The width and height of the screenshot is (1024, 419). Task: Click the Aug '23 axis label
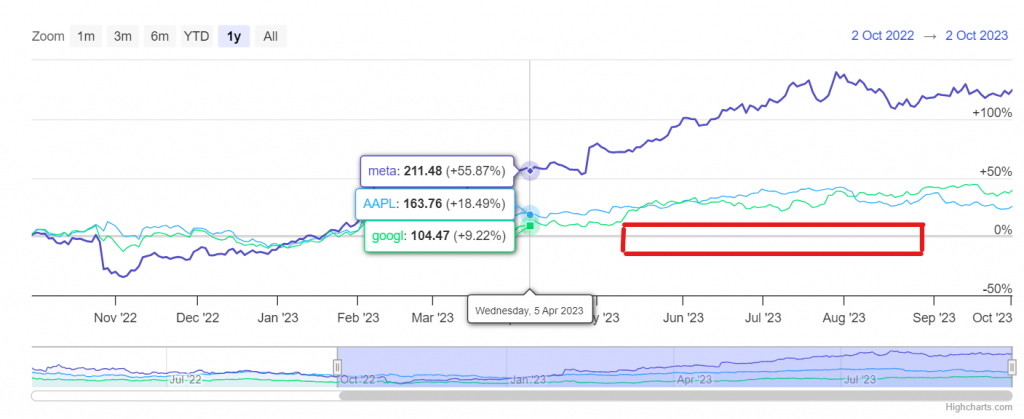pos(844,318)
